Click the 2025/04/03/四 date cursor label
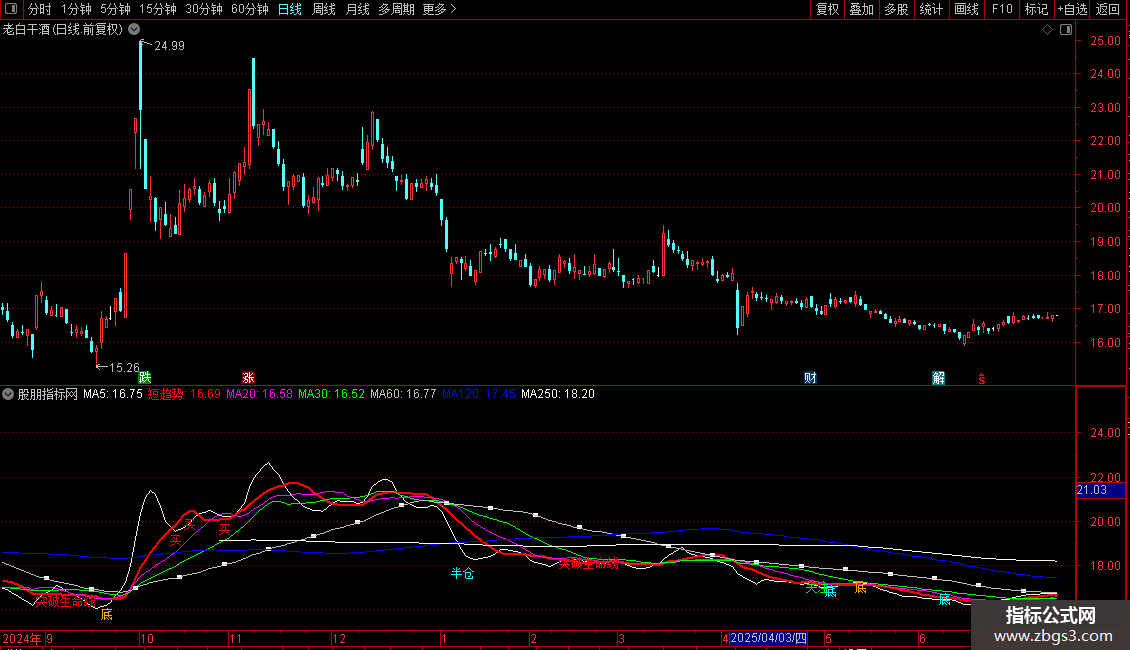This screenshot has width=1130, height=650. (768, 638)
